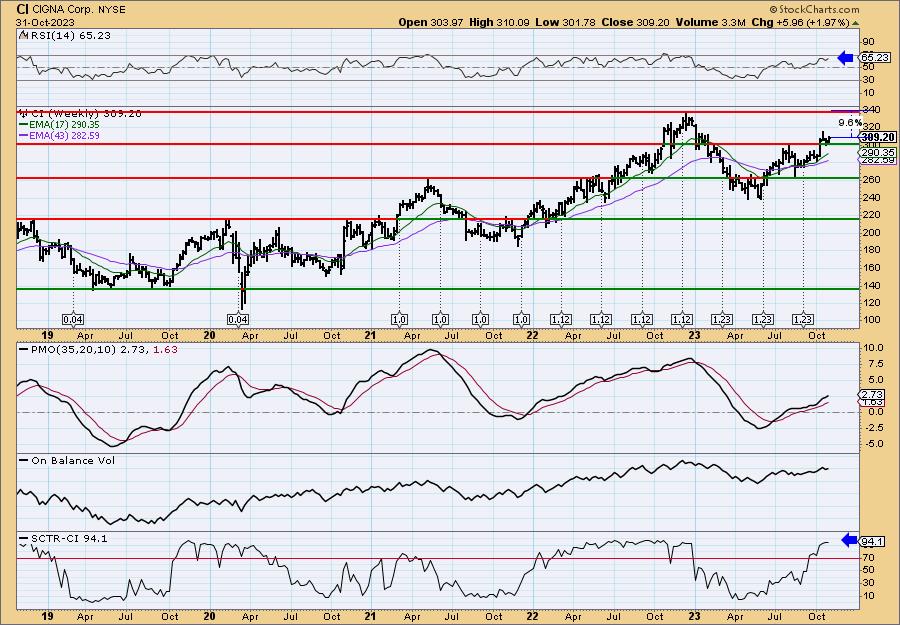Image resolution: width=900 pixels, height=625 pixels.
Task: Click the red horizontal threshold line in the SCTR panel
Action: [436, 558]
